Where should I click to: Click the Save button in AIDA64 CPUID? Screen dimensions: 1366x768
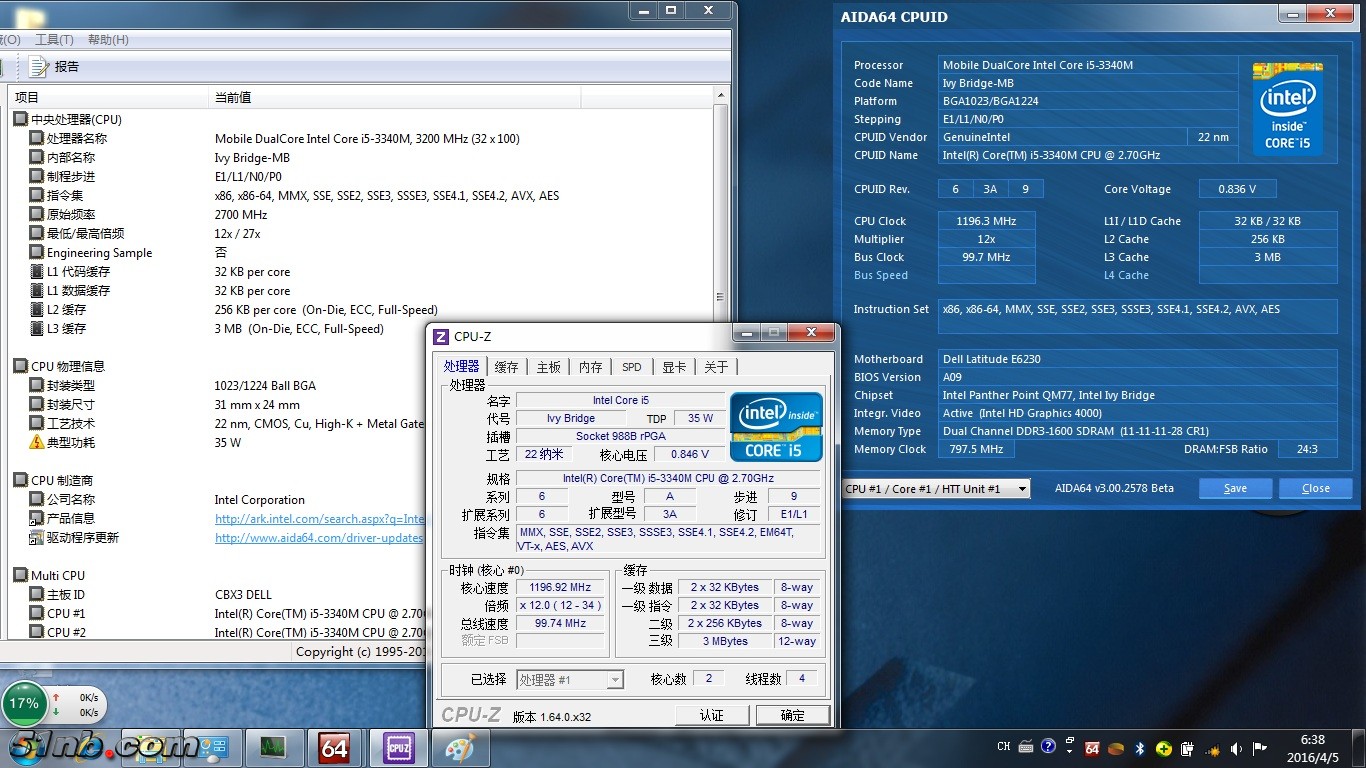(1235, 488)
